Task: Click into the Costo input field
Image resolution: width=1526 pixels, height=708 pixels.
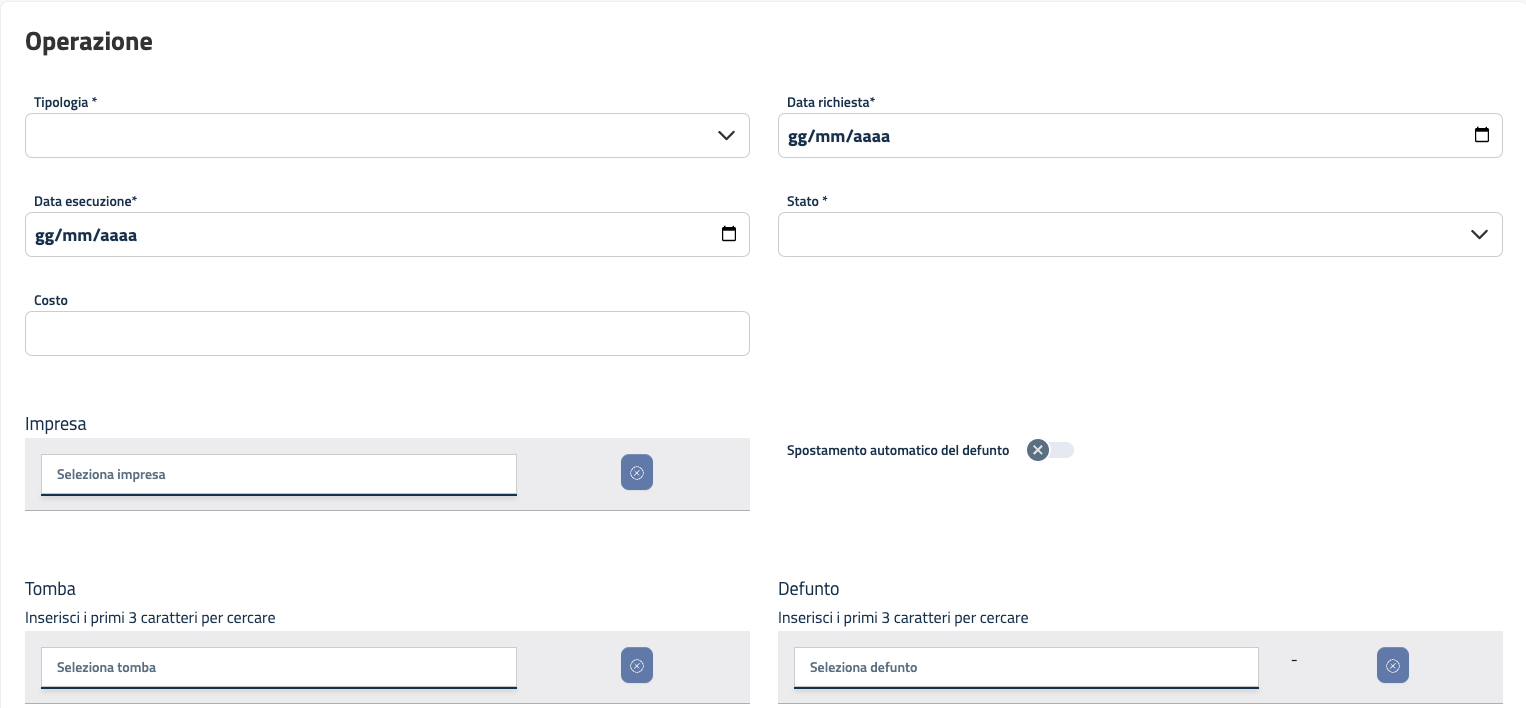Action: coord(387,334)
